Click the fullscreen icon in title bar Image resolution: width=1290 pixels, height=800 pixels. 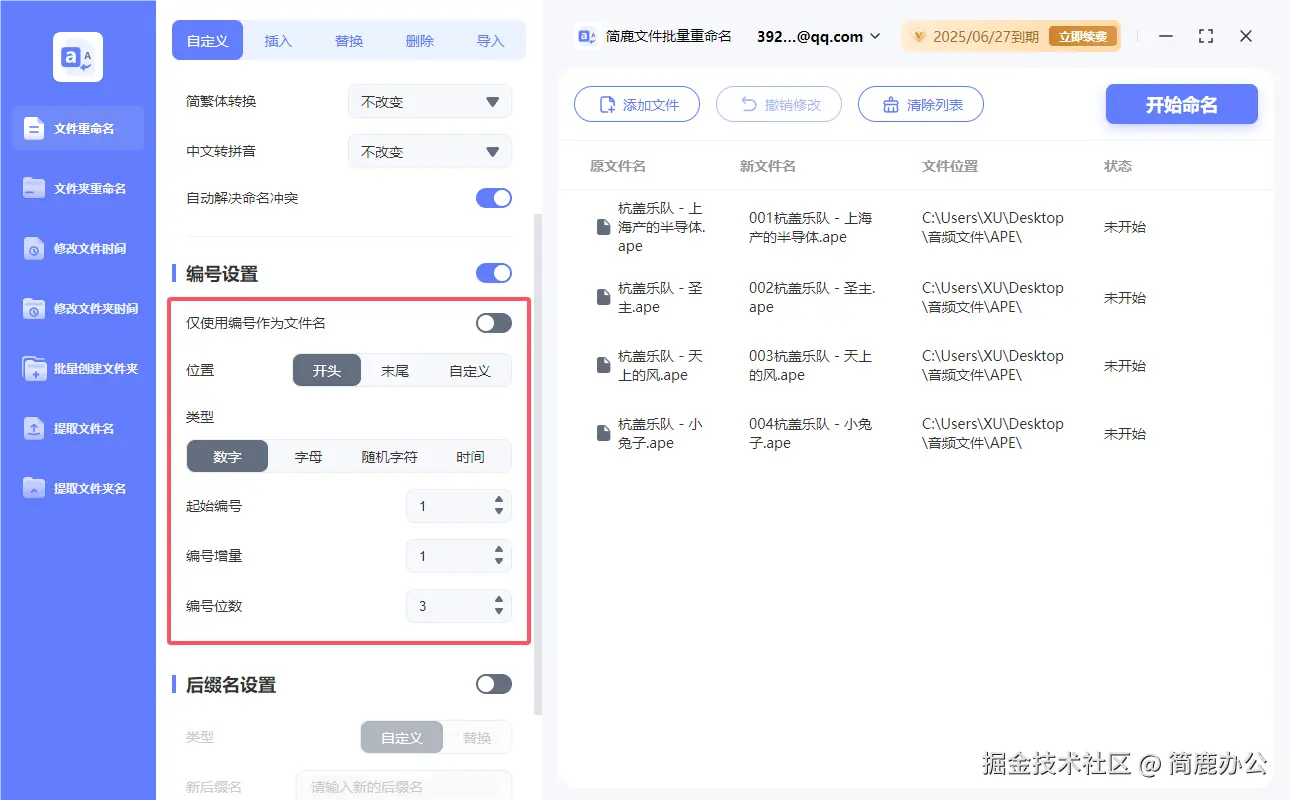[x=1205, y=36]
